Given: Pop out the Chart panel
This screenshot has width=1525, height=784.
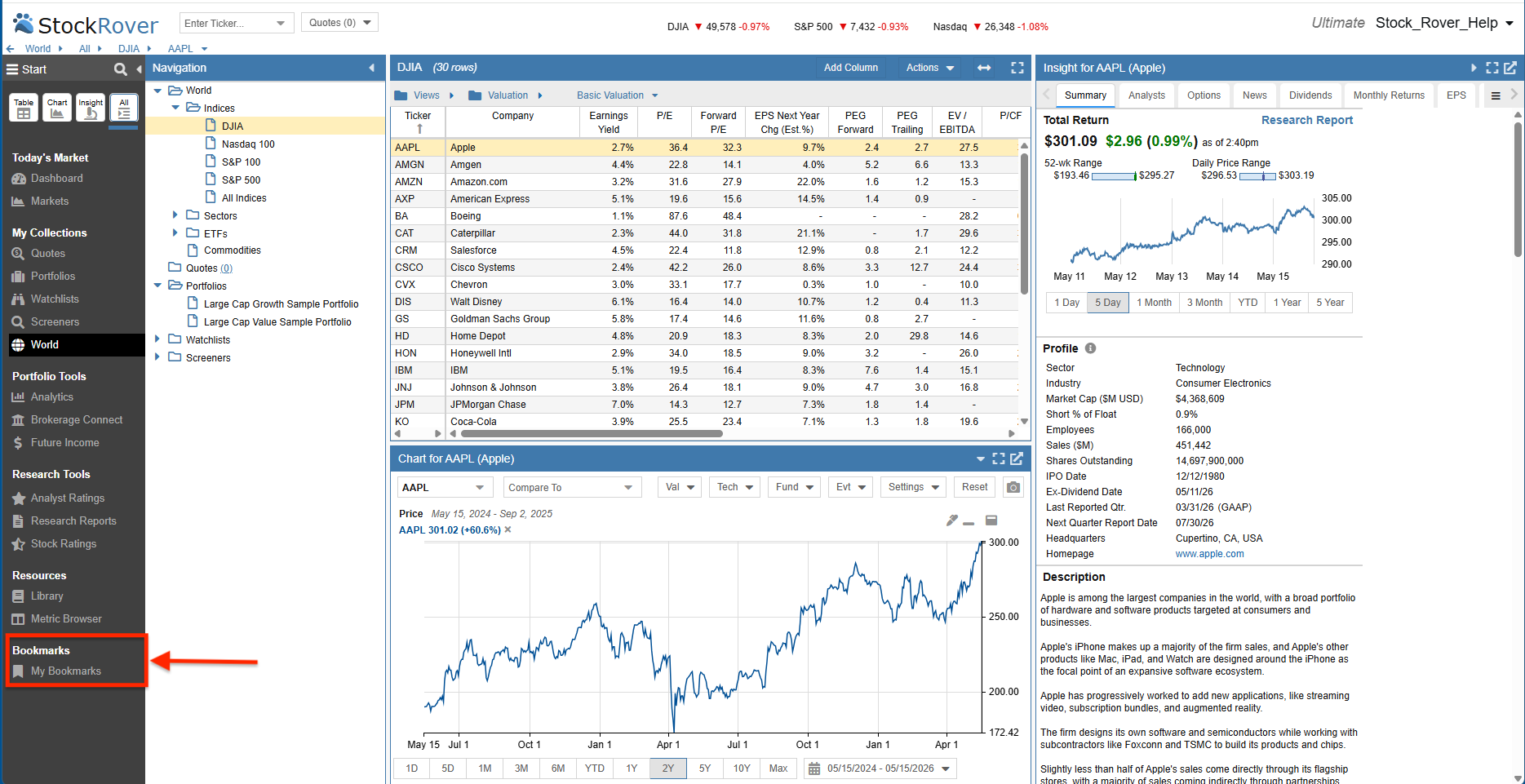Looking at the screenshot, I should tap(1017, 458).
